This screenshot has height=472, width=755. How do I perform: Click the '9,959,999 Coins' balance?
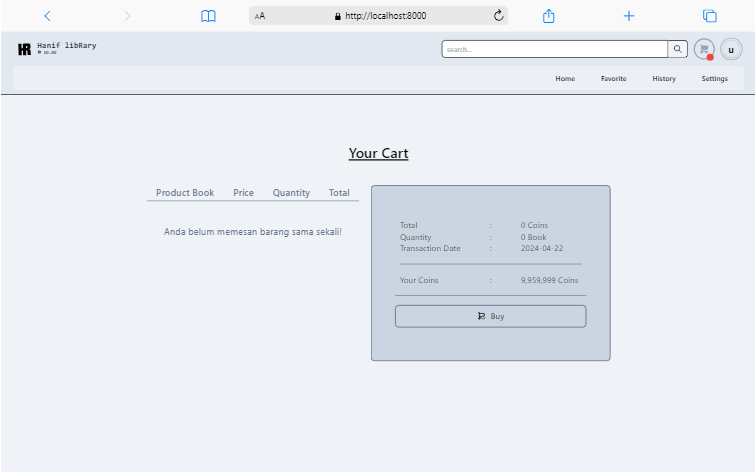(549, 280)
